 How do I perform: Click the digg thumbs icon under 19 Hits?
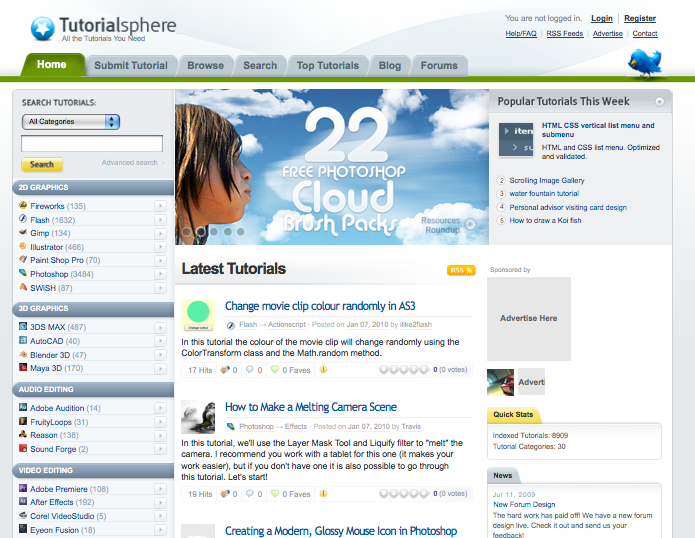coord(225,493)
